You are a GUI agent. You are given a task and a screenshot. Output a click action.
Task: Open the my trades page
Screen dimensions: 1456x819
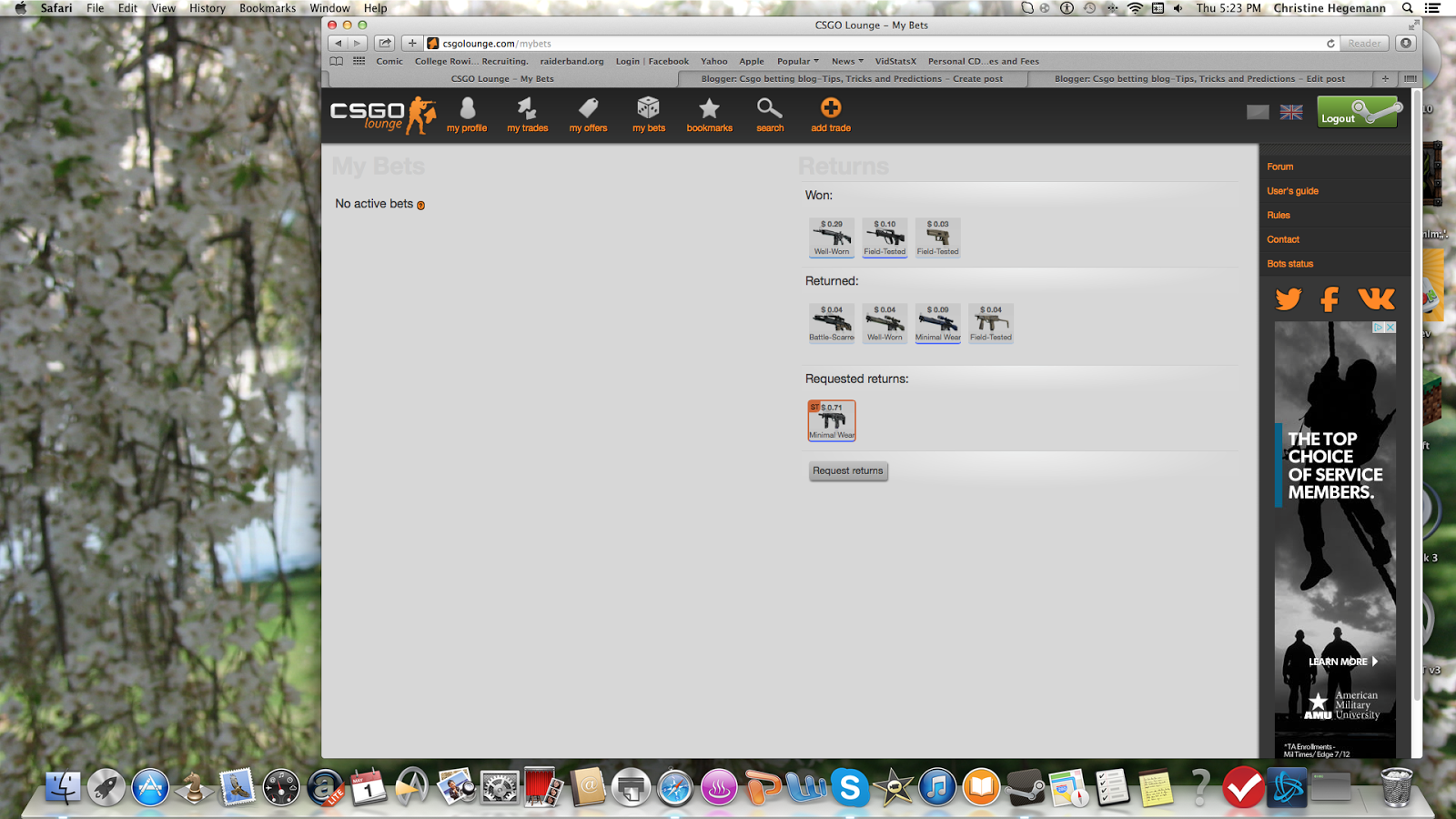[528, 116]
